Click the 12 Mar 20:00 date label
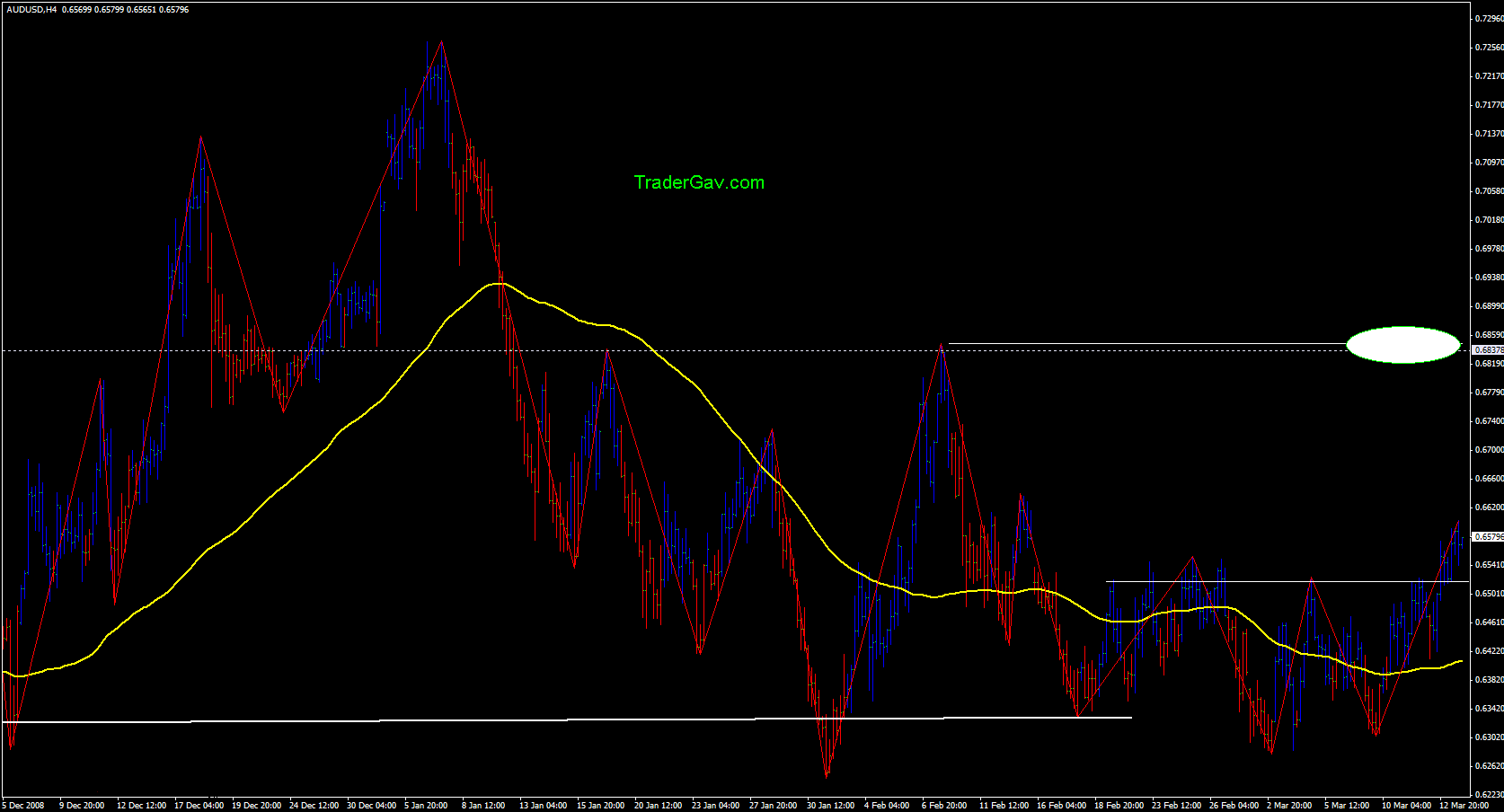Image resolution: width=1504 pixels, height=812 pixels. tap(1463, 805)
